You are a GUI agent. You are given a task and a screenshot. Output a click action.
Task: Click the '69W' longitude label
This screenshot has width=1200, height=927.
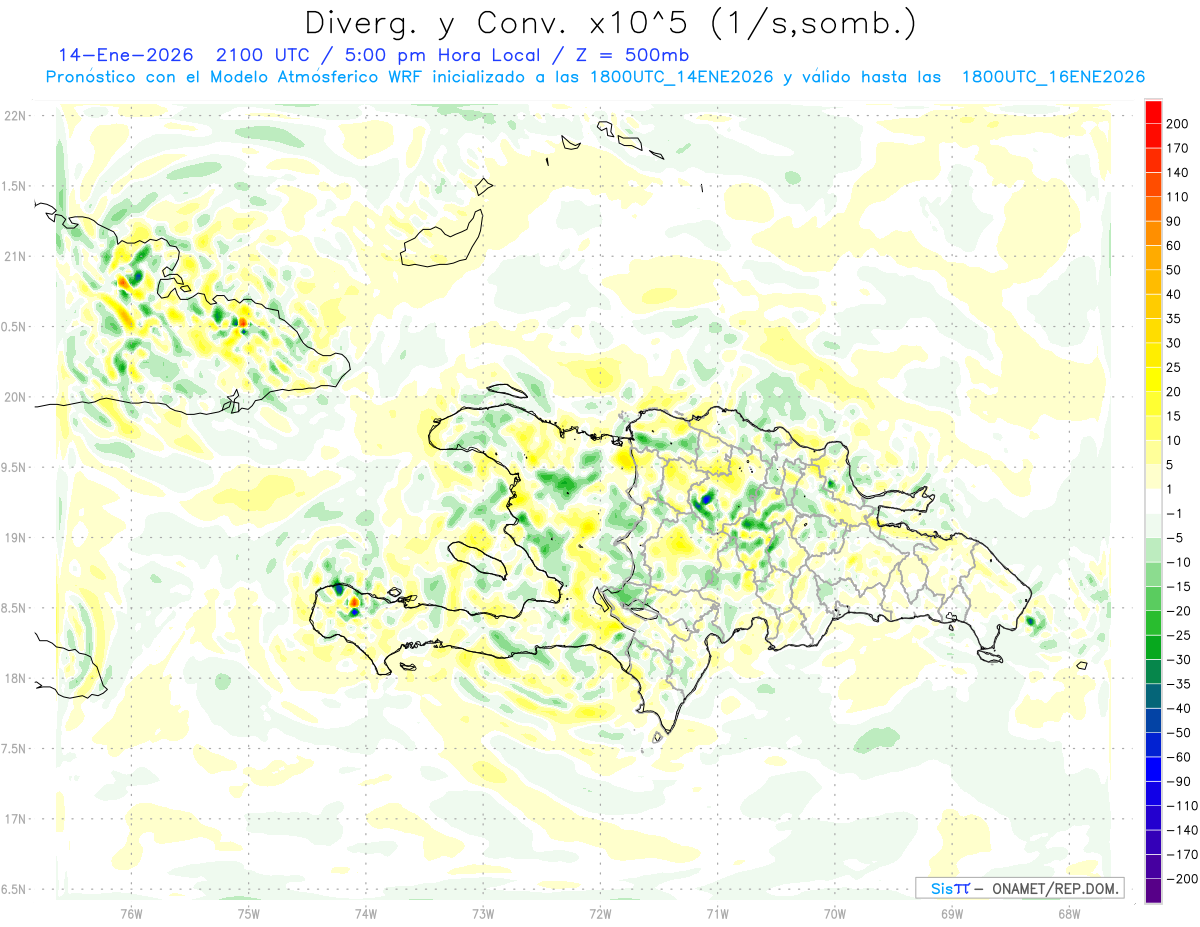pos(952,914)
